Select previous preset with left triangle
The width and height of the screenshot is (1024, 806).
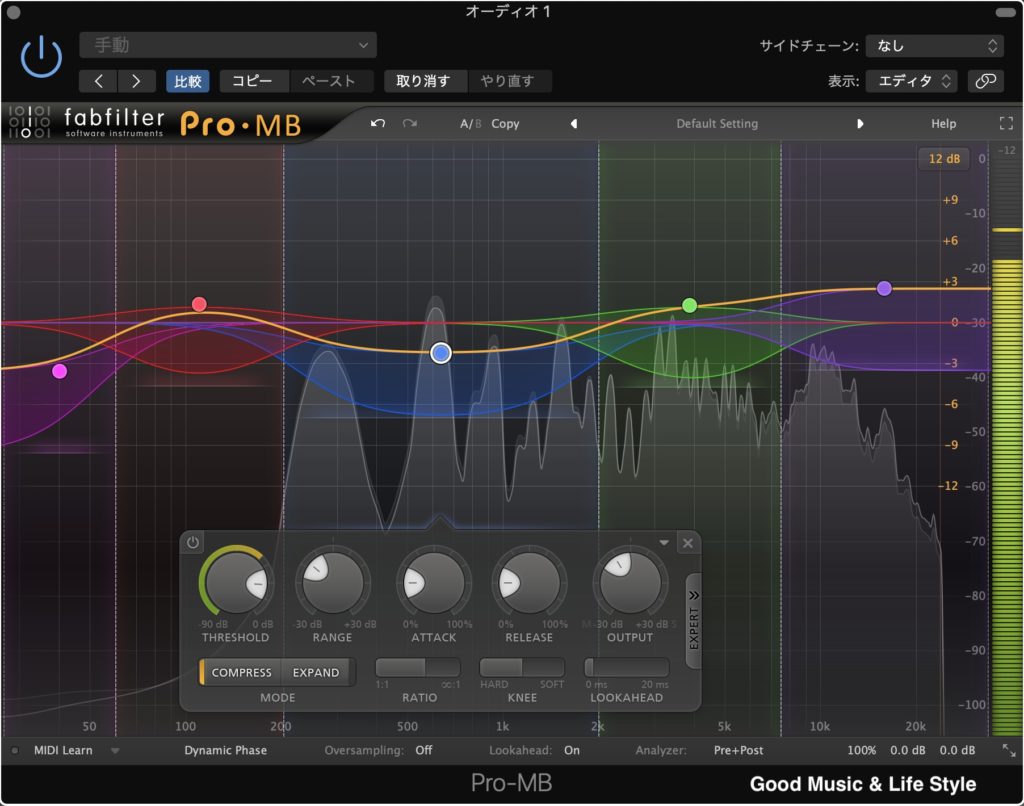click(x=573, y=123)
